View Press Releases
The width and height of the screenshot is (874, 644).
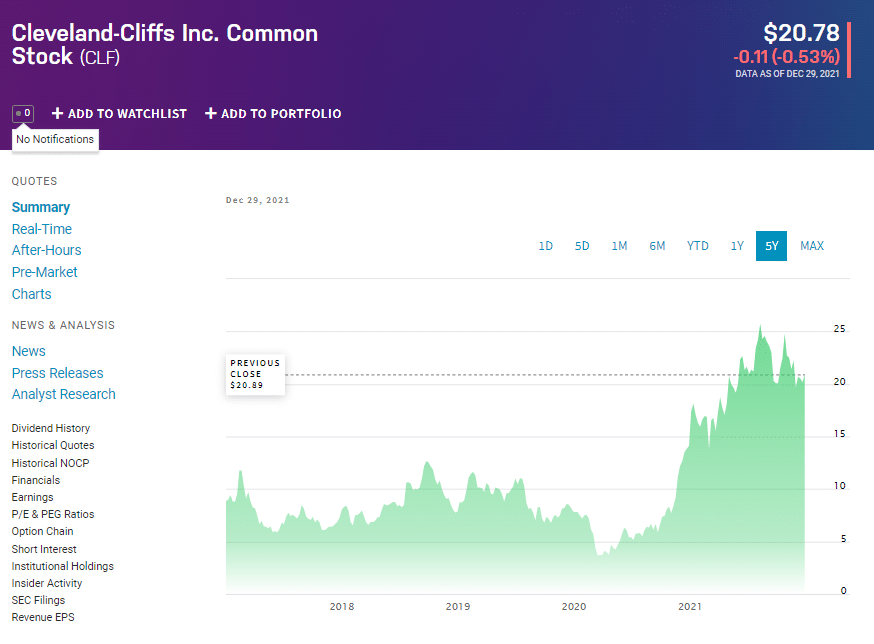[x=57, y=373]
